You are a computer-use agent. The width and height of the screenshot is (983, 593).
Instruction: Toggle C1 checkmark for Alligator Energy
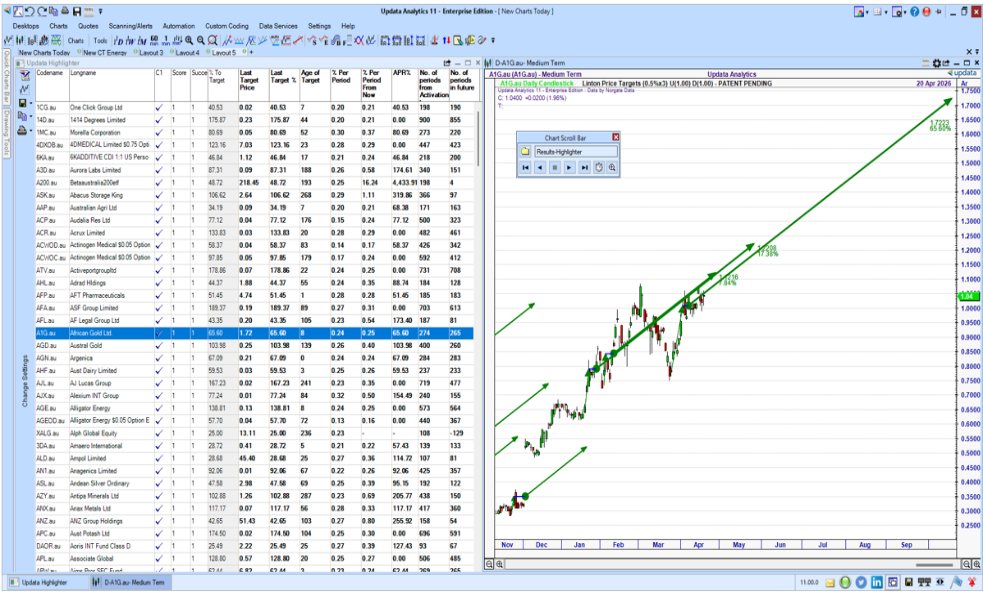pyautogui.click(x=159, y=409)
